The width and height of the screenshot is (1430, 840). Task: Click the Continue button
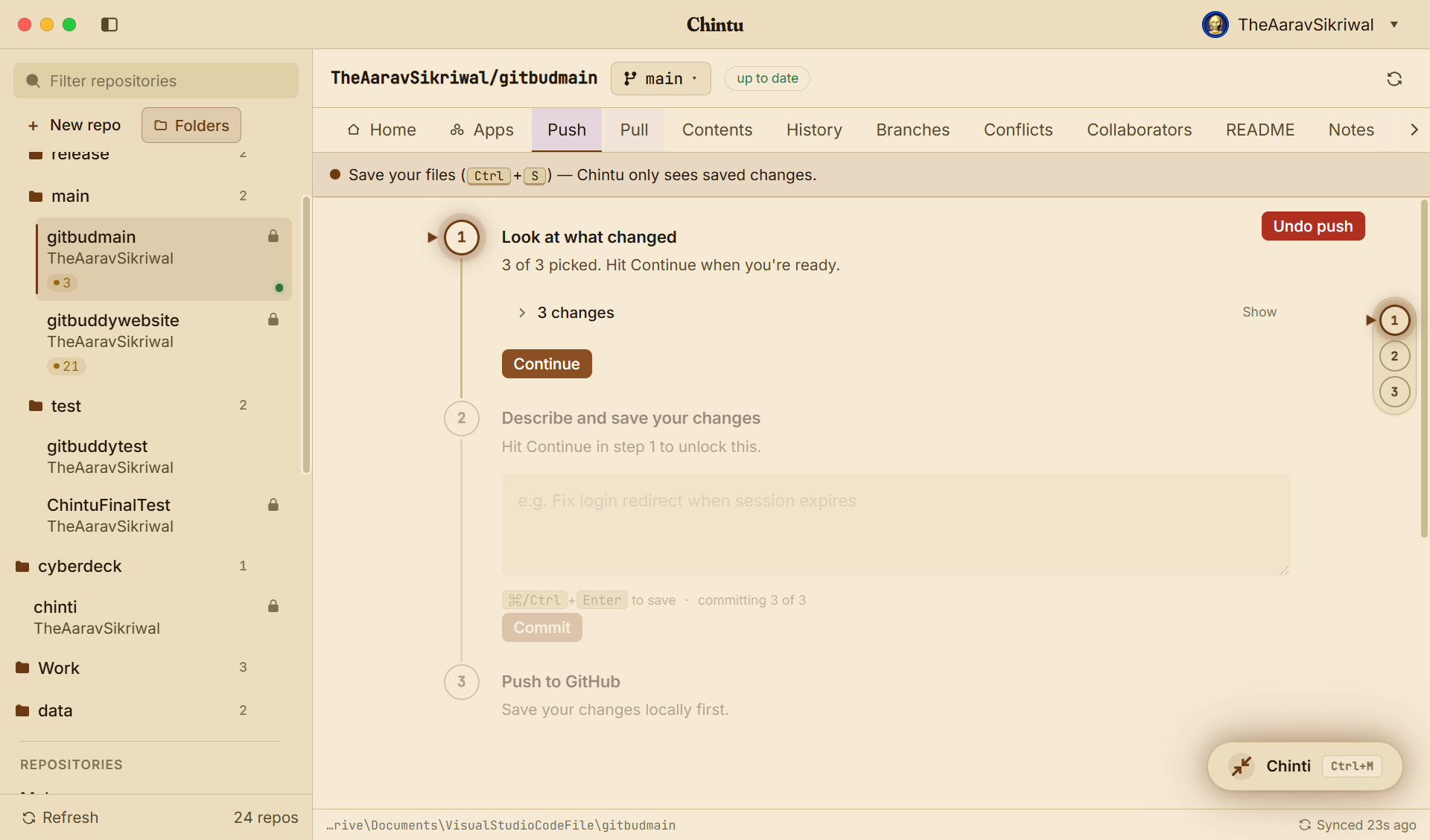point(547,364)
